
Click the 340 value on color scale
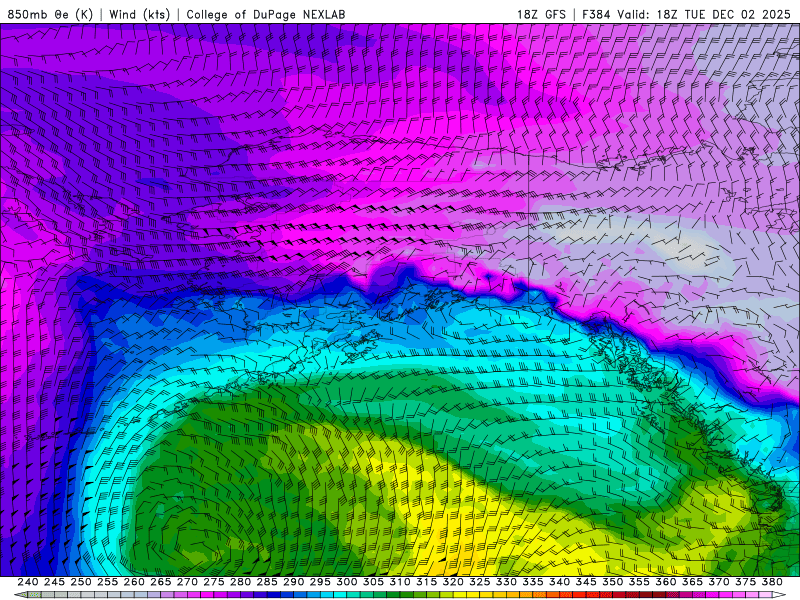pyautogui.click(x=559, y=582)
